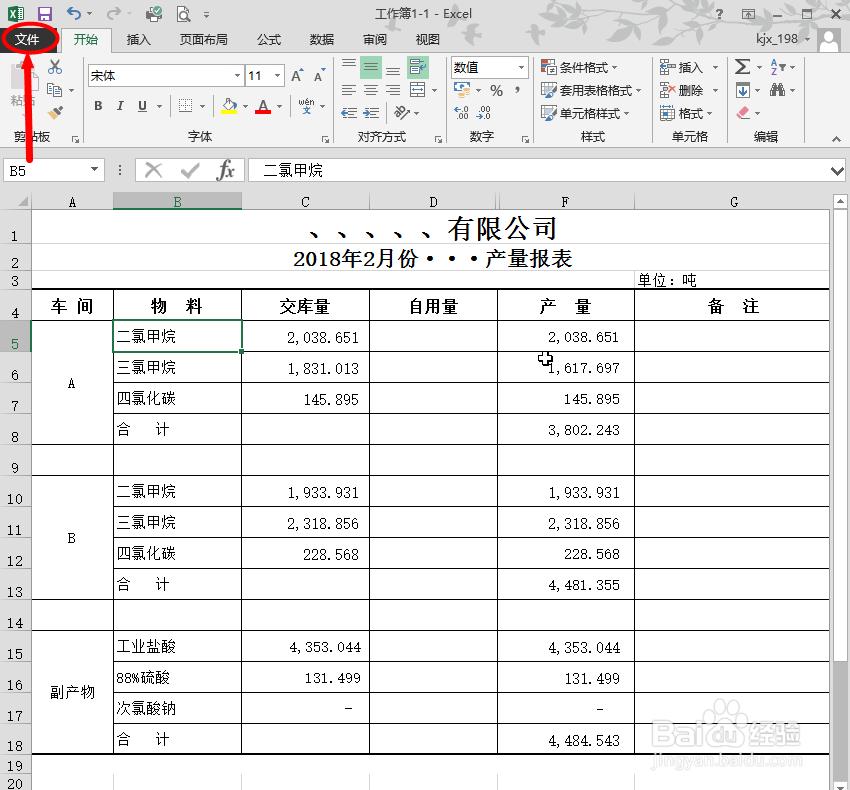Open Insert Function fx dialog
Image resolution: width=850 pixels, height=790 pixels.
point(225,170)
